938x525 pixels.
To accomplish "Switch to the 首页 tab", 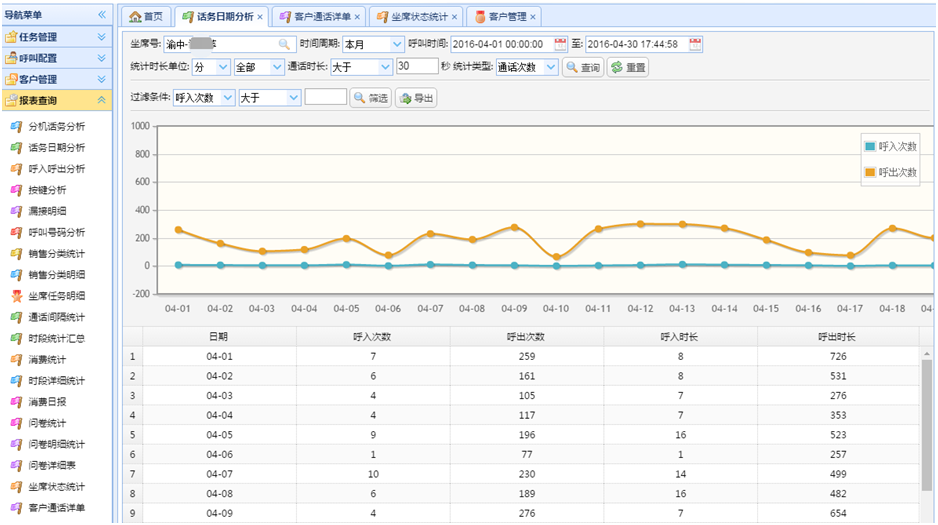I will point(146,16).
